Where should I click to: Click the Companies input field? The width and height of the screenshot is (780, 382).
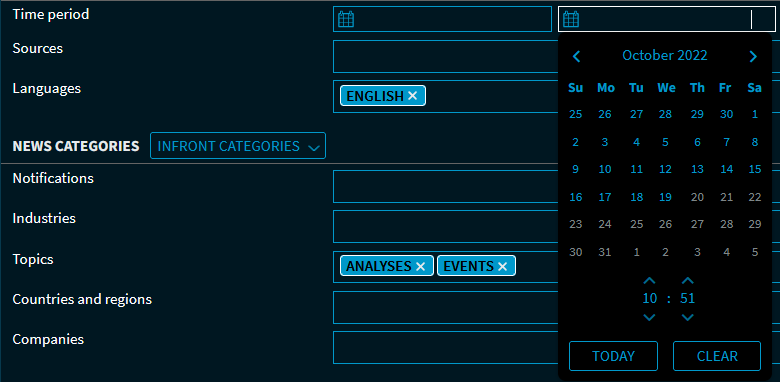point(445,348)
